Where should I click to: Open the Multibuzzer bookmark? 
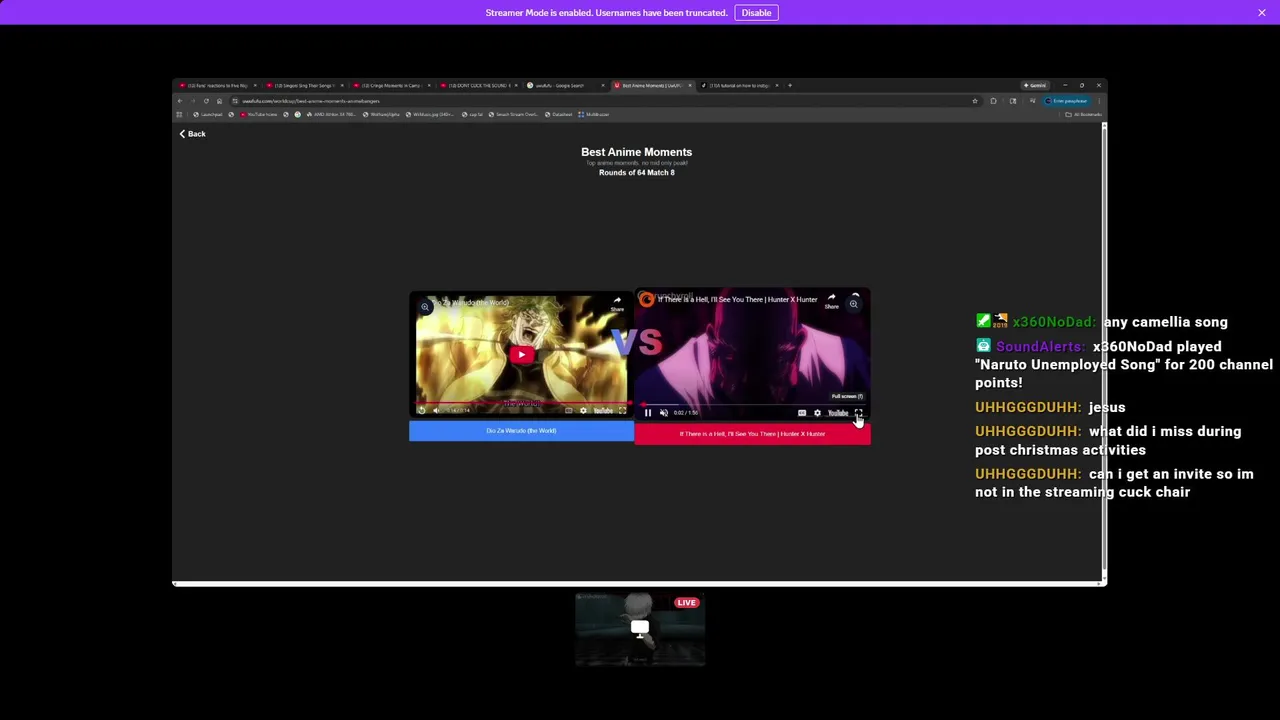tap(593, 114)
